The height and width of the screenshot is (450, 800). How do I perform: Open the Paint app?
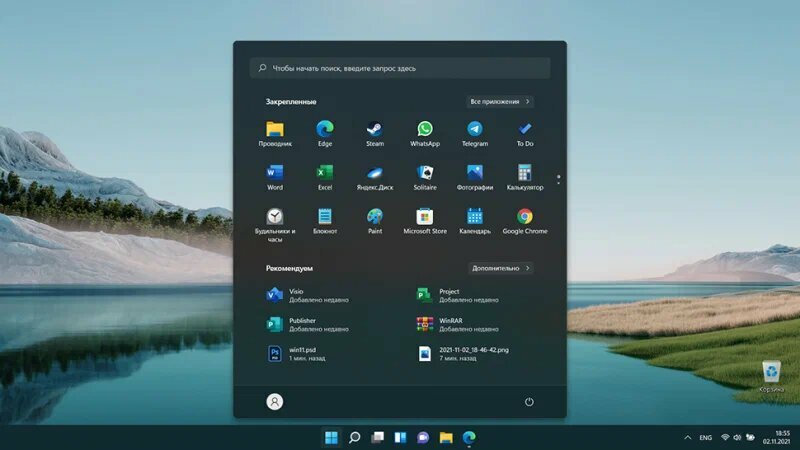[374, 221]
